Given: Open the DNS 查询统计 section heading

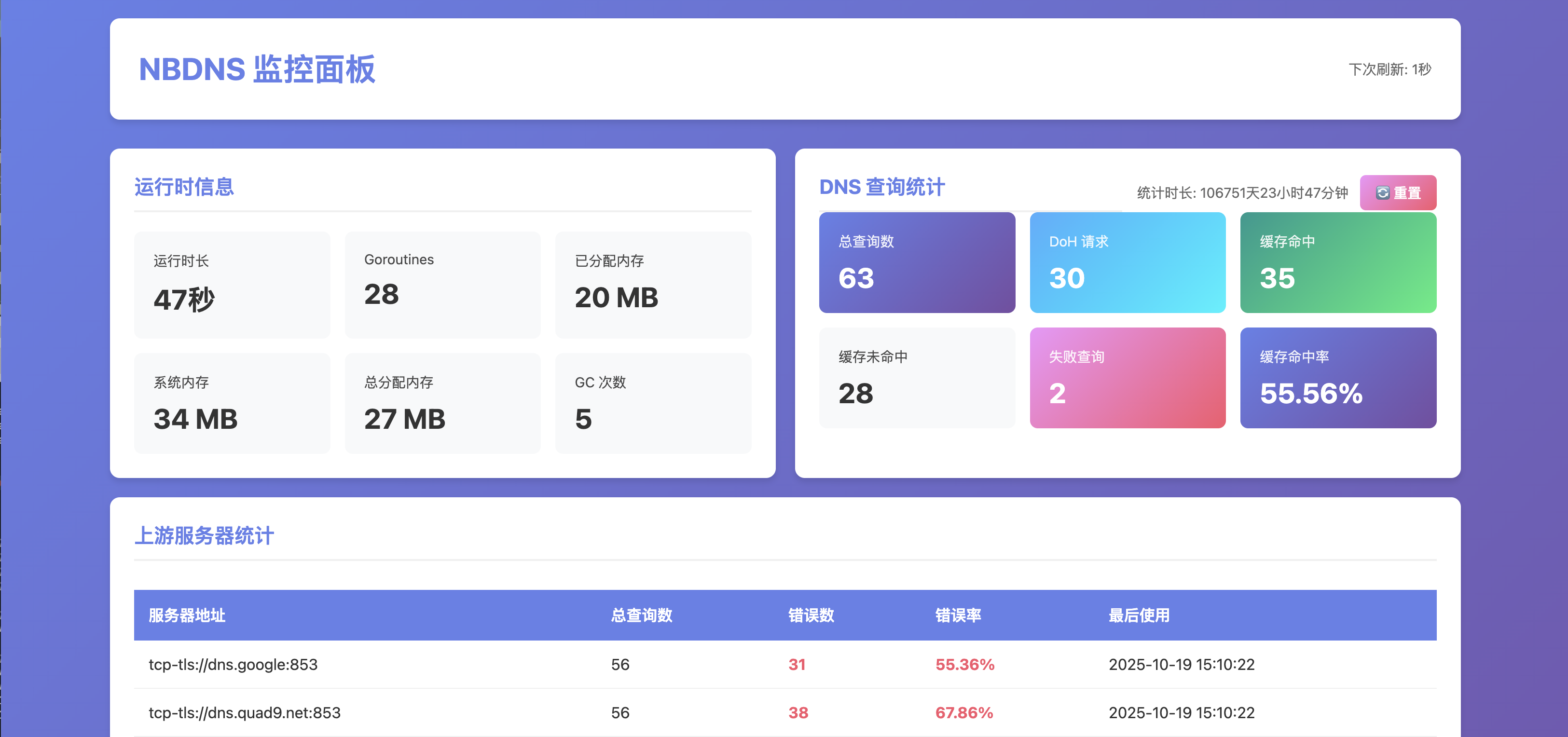Looking at the screenshot, I should pos(882,187).
